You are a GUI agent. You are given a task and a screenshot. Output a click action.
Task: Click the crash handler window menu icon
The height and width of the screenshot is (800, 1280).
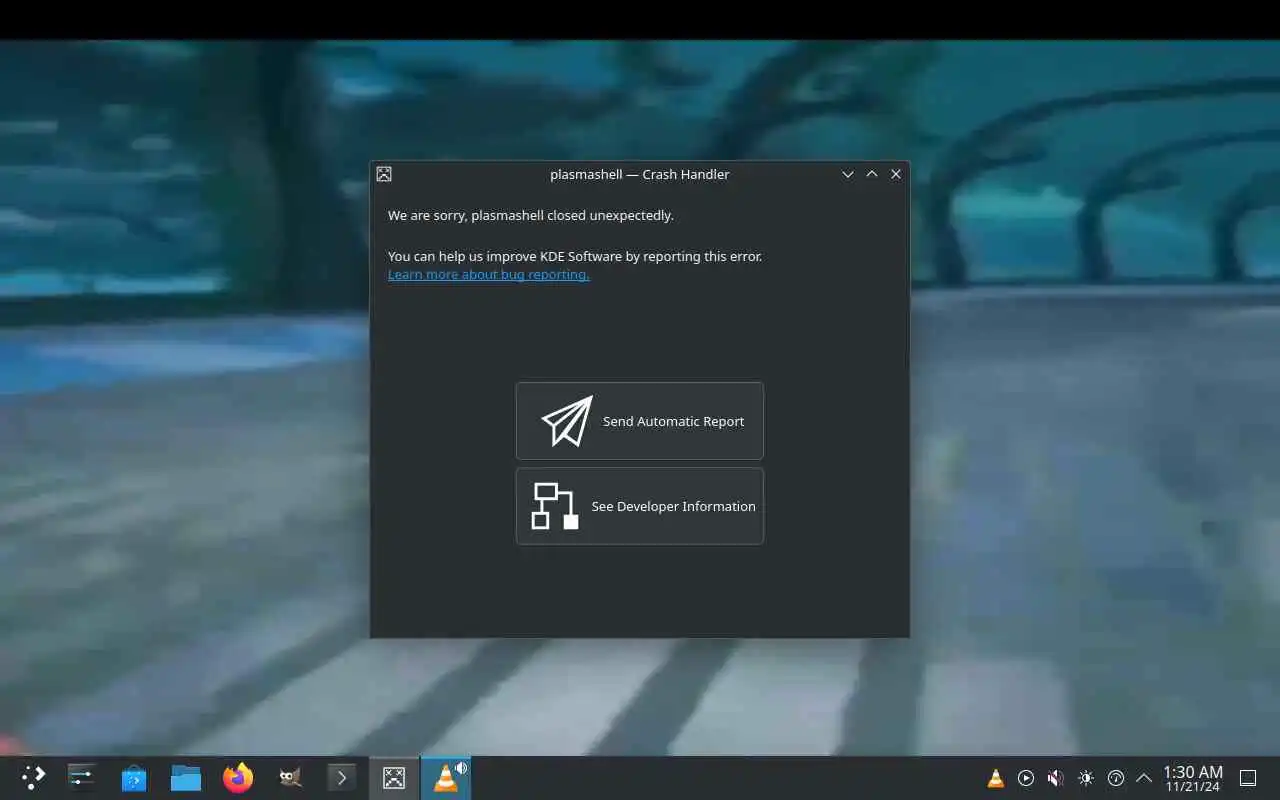coord(384,174)
